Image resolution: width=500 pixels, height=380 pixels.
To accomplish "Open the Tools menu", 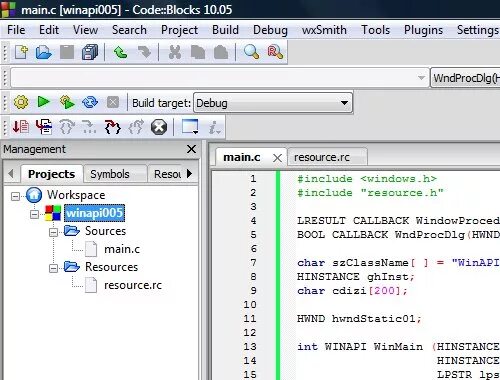I will (x=376, y=30).
